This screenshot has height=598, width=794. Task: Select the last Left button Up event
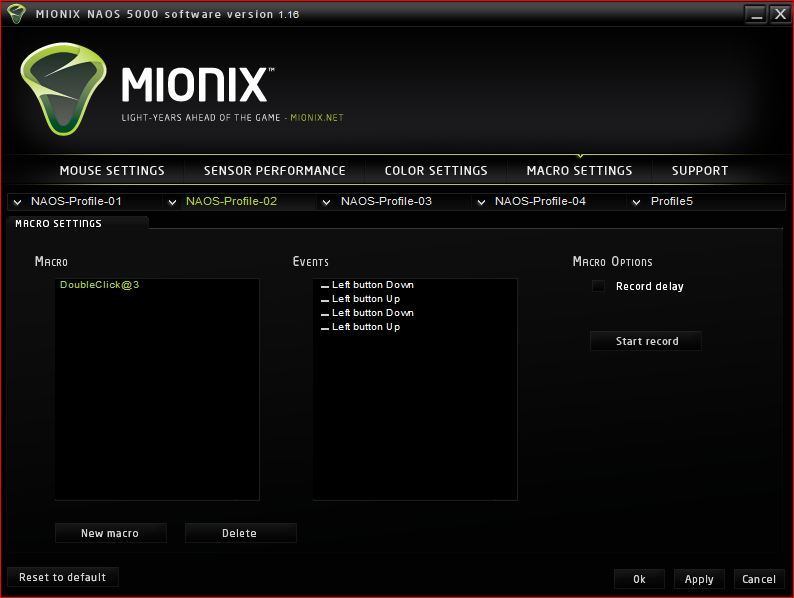click(366, 327)
